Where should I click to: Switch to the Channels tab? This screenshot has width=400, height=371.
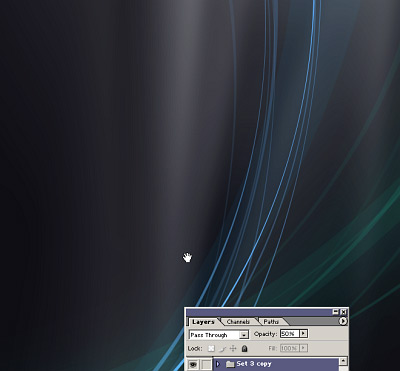click(x=238, y=322)
